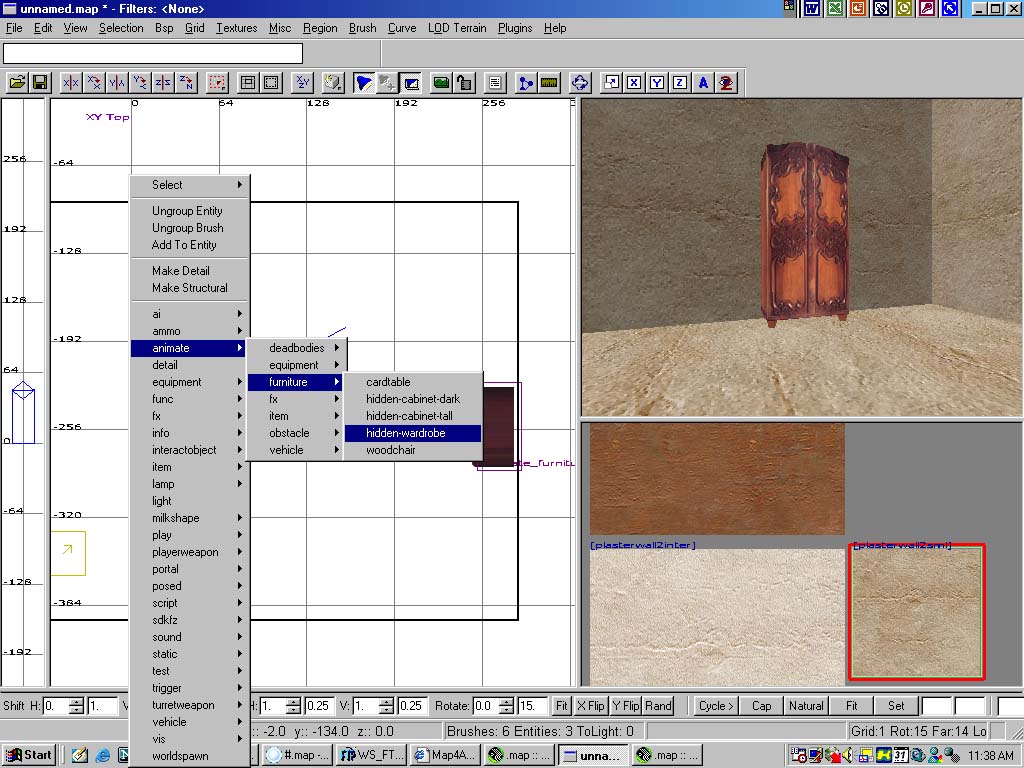Click the Rotate value input field
Screen dimensions: 1024x768
(483, 705)
